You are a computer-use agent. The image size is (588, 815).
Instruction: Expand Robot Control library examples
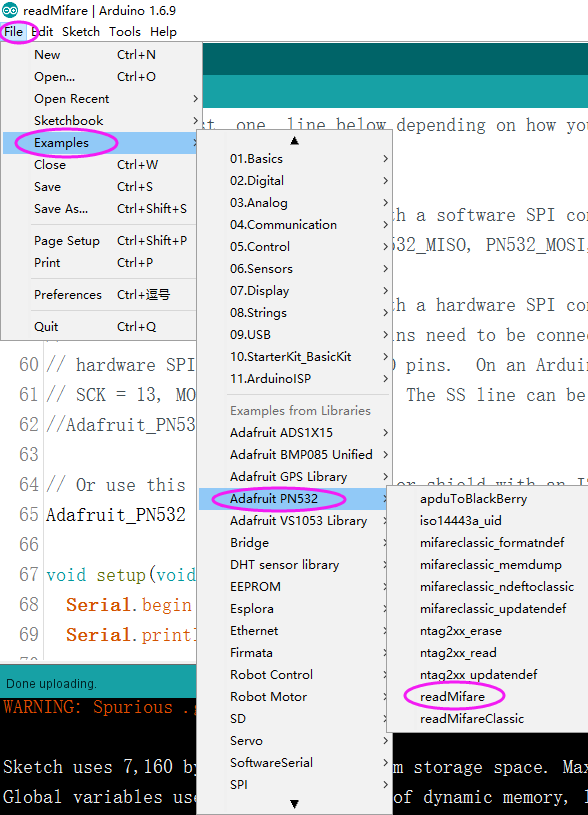point(294,675)
